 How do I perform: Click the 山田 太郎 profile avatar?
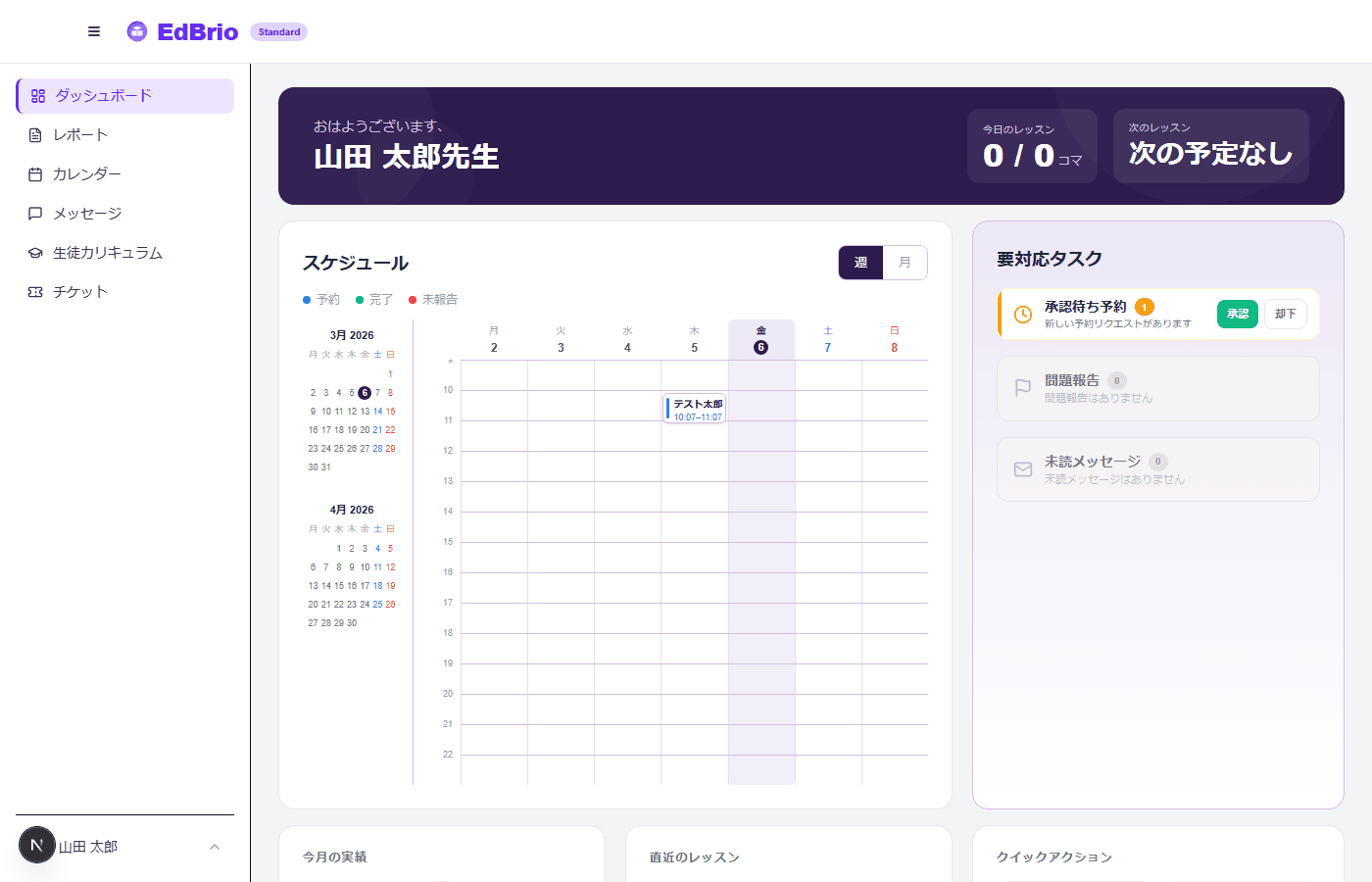point(37,845)
